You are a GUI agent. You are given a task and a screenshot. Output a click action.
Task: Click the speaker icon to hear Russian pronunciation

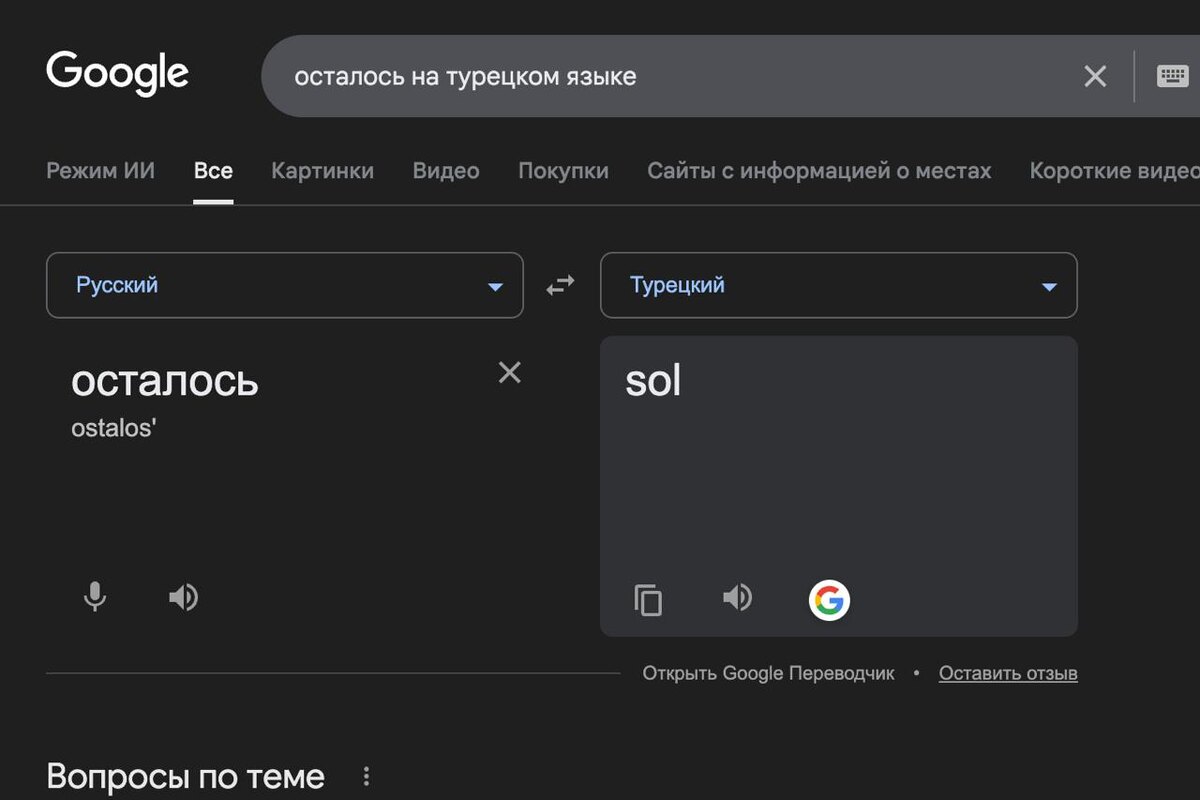pyautogui.click(x=184, y=597)
